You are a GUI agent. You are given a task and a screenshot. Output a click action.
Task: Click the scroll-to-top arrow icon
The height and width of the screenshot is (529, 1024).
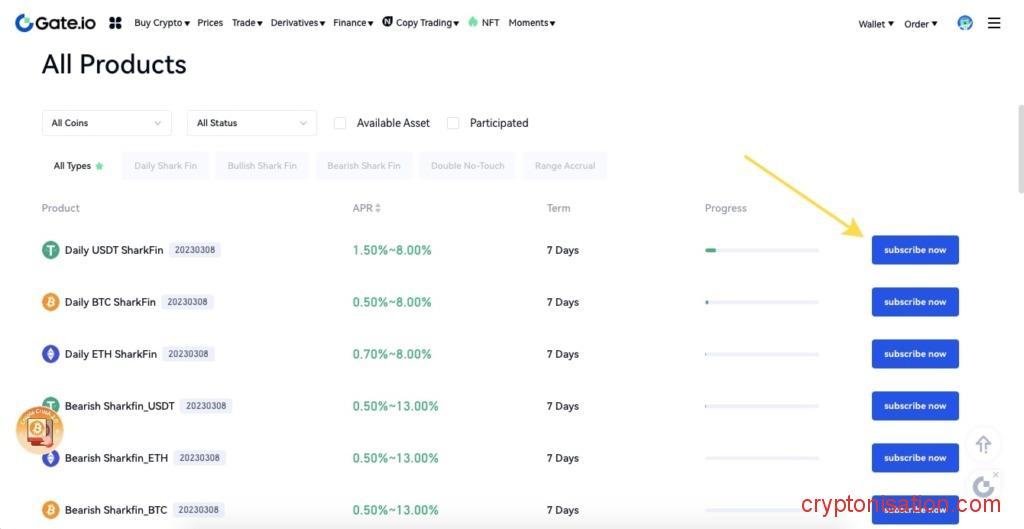(983, 444)
